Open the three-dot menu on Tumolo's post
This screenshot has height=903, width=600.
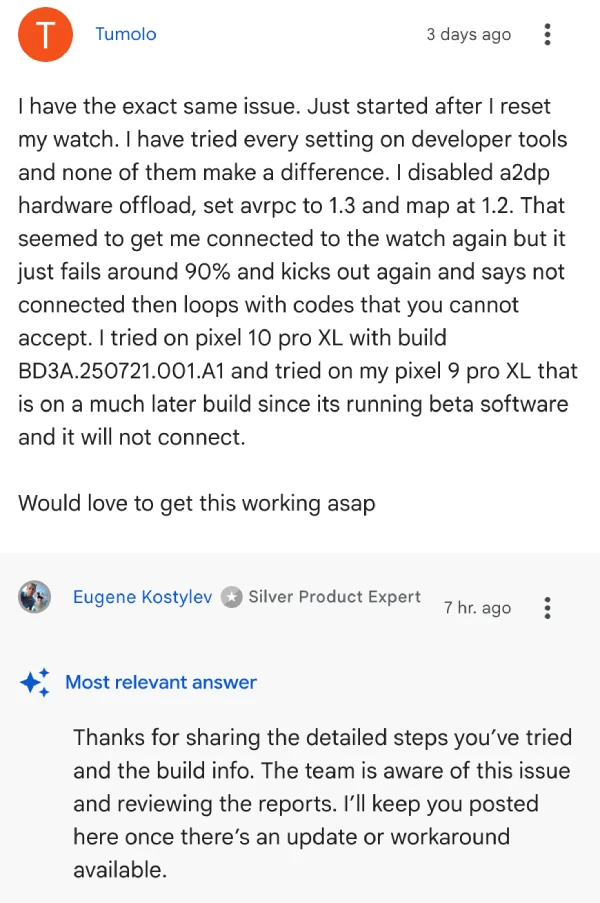pyautogui.click(x=547, y=35)
